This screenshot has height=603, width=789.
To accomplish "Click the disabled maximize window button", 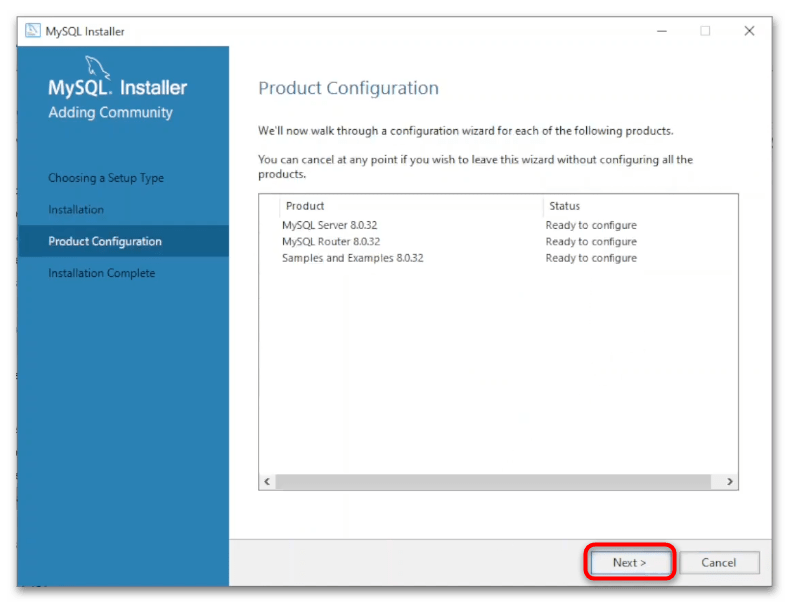I will click(705, 31).
